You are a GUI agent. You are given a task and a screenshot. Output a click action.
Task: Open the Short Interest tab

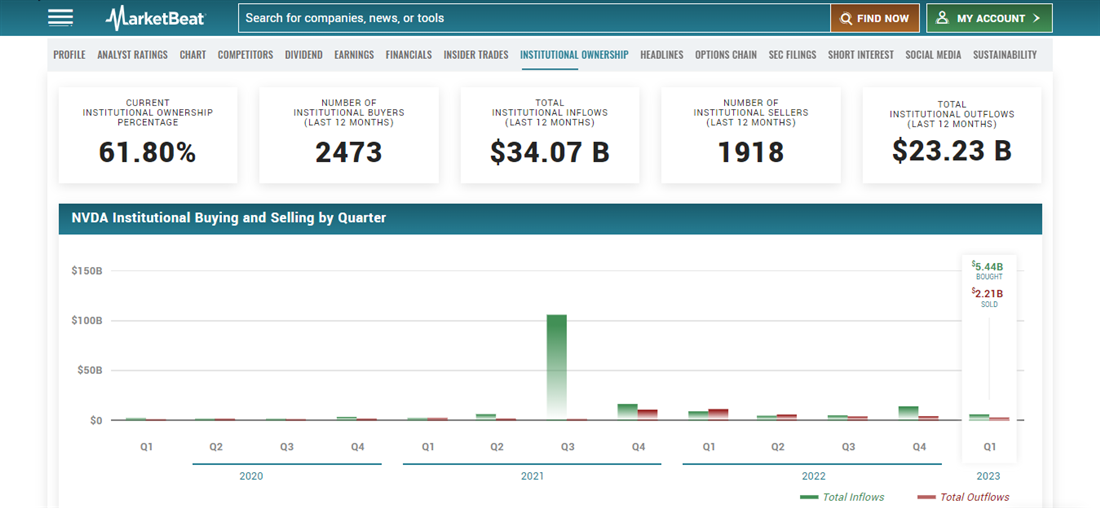[860, 55]
